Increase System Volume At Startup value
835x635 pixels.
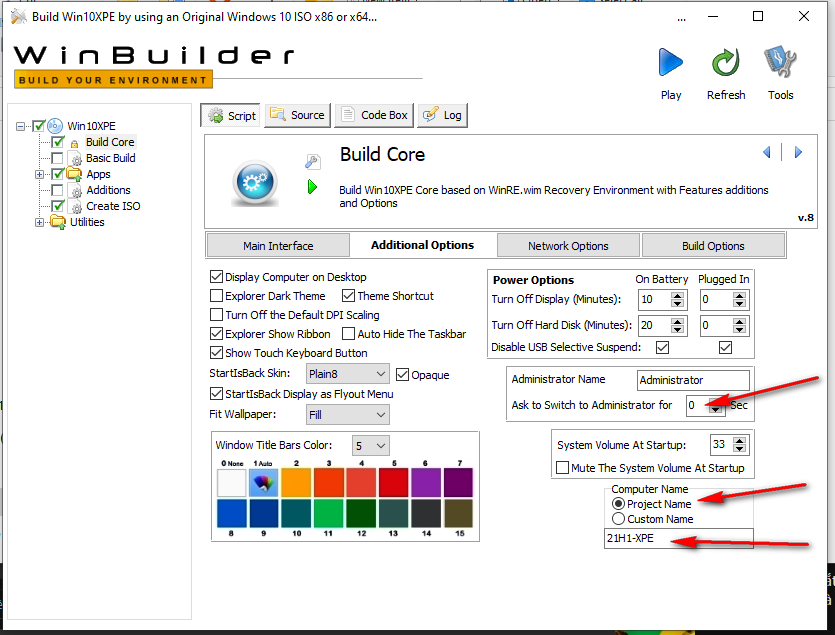pyautogui.click(x=739, y=441)
